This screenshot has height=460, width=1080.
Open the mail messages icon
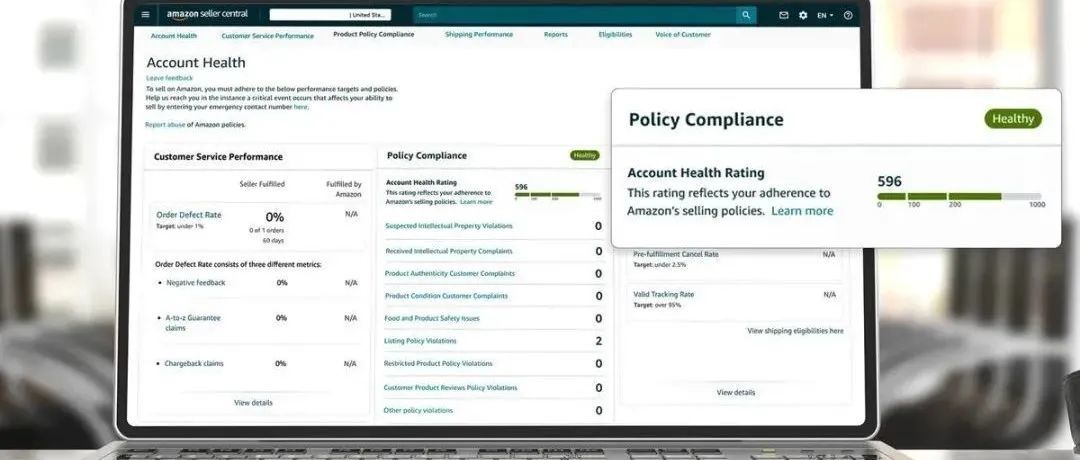(x=784, y=15)
